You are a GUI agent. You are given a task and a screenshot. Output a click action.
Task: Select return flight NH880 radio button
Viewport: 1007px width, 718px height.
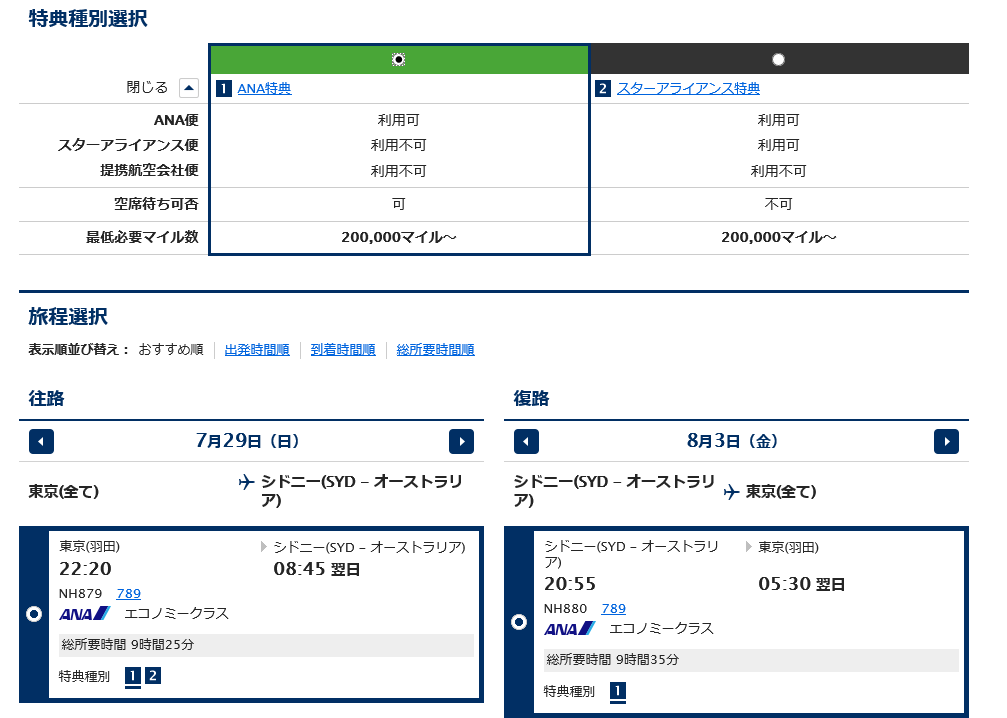519,622
